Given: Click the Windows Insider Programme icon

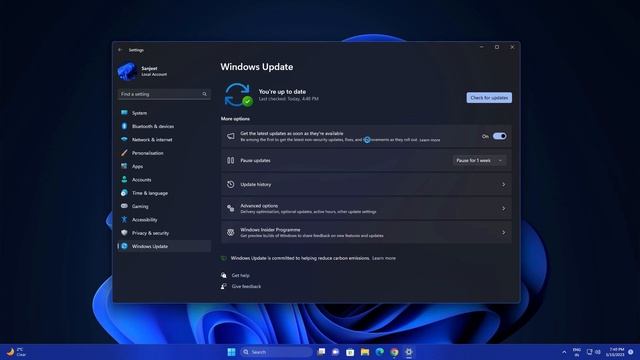Looking at the screenshot, I should click(x=231, y=233).
